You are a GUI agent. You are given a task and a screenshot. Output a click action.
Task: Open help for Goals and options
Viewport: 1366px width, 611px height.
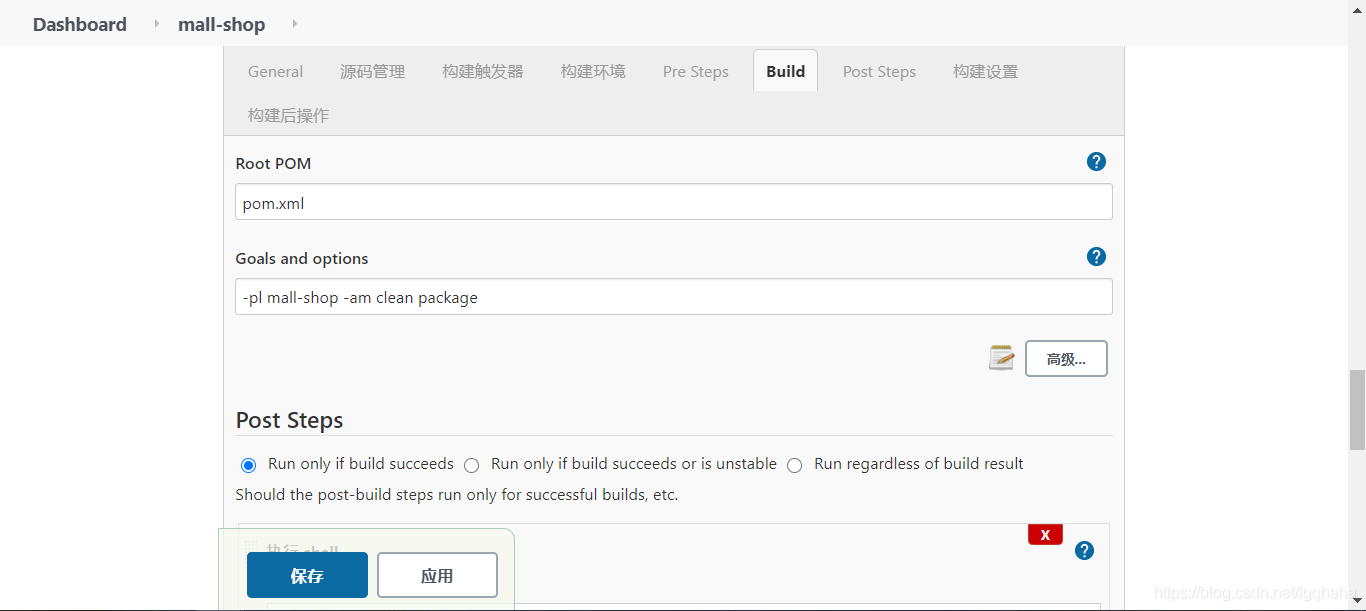click(x=1096, y=257)
